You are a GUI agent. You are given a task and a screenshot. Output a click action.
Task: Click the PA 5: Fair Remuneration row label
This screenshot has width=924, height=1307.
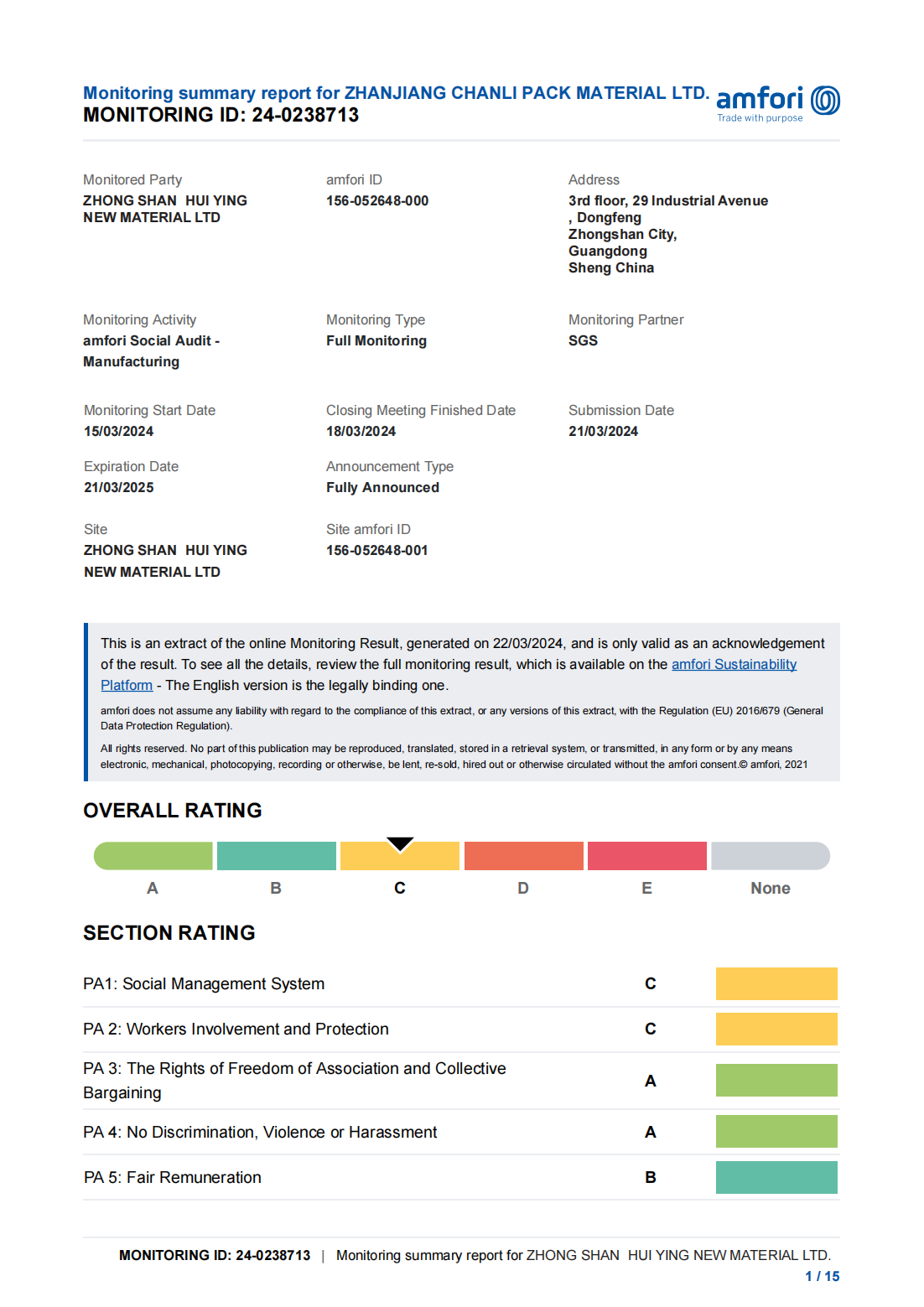173,1177
